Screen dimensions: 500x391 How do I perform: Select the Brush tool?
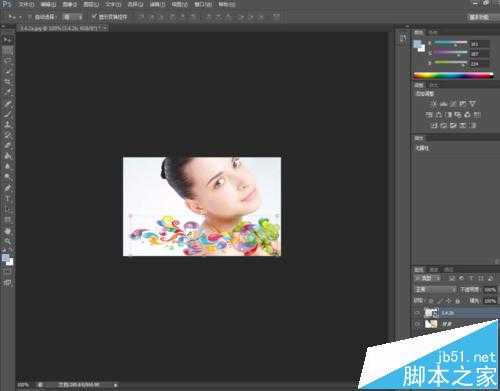click(7, 114)
